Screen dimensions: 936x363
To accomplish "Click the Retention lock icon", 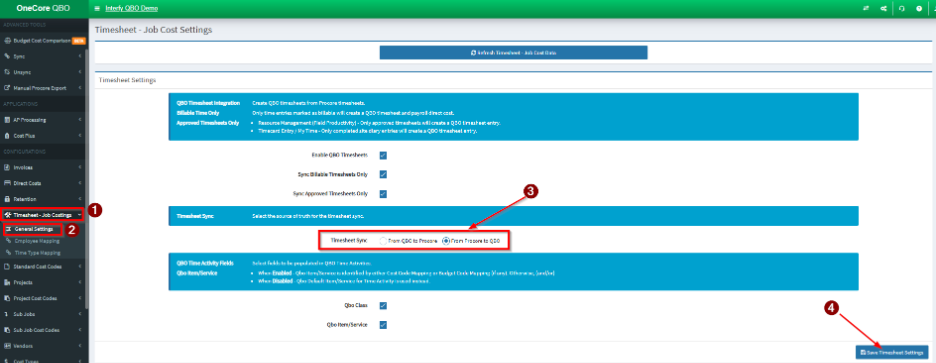I will pos(7,199).
